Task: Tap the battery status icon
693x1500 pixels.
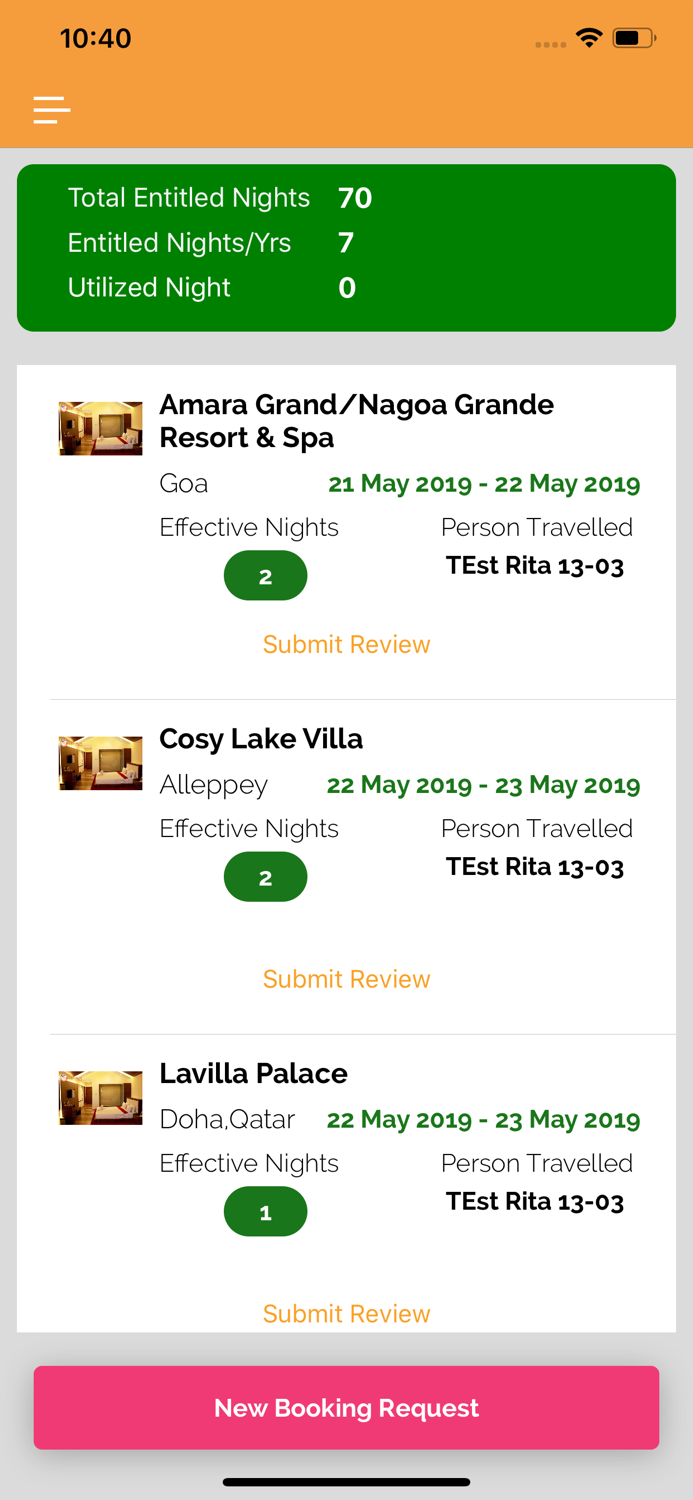Action: pos(634,39)
